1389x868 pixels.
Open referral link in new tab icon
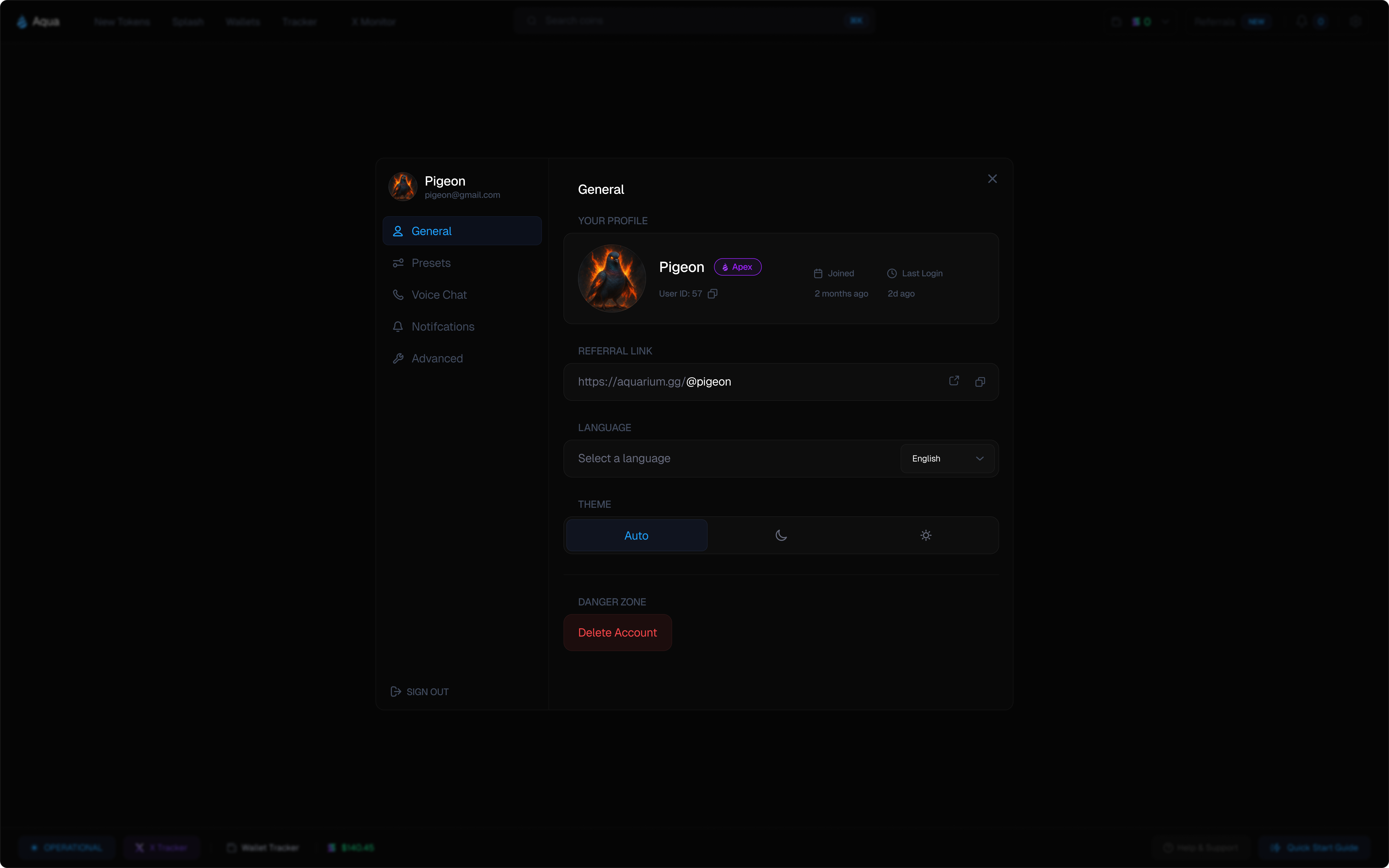pyautogui.click(x=954, y=381)
